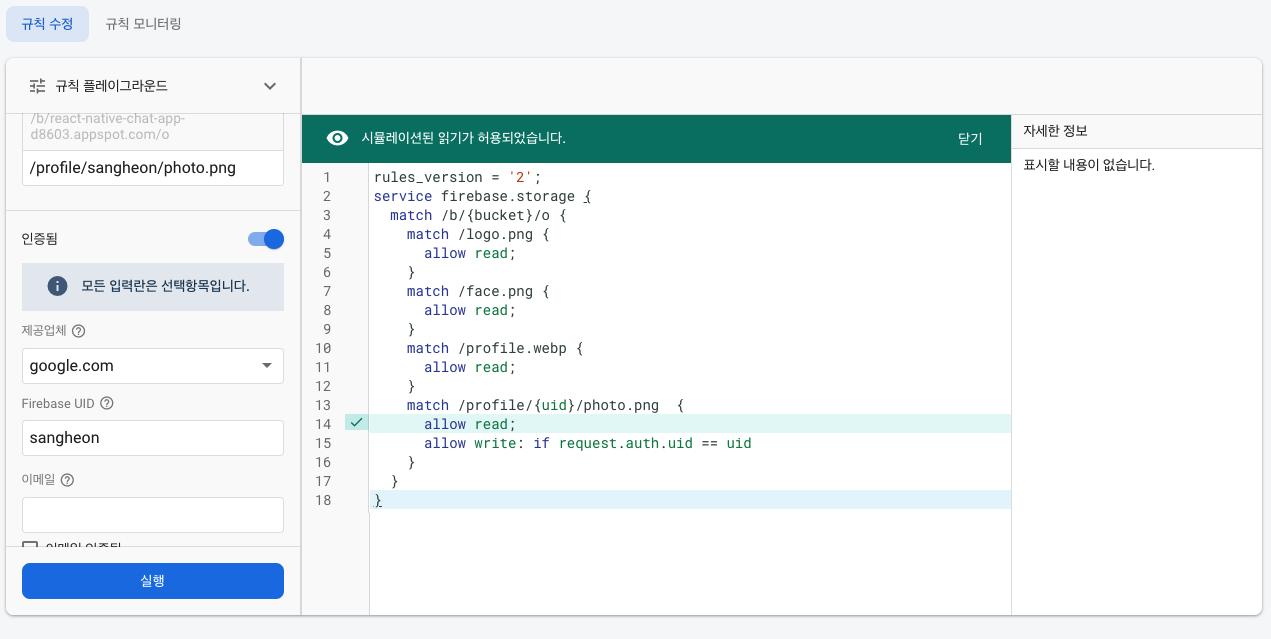Click the 실행 button

click(153, 581)
